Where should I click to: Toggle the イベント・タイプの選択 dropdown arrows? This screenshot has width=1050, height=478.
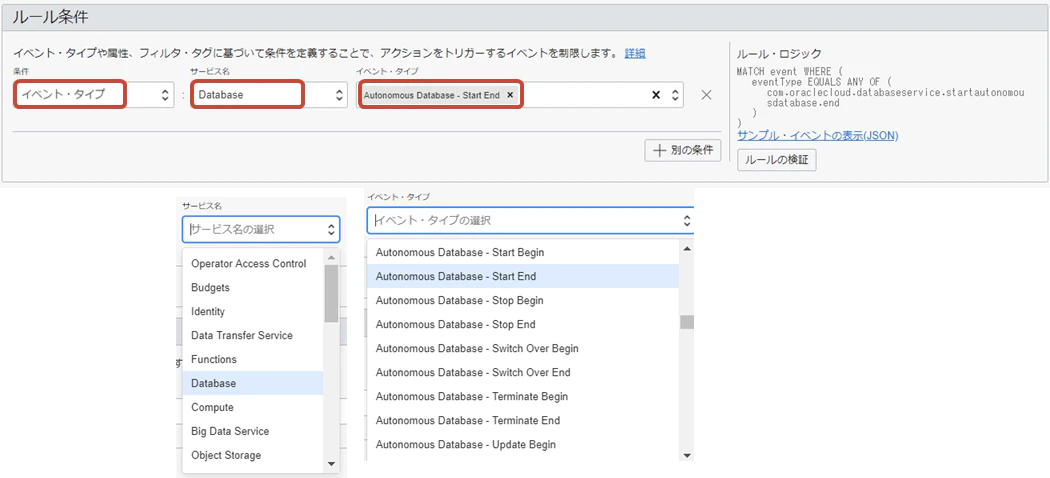point(686,220)
